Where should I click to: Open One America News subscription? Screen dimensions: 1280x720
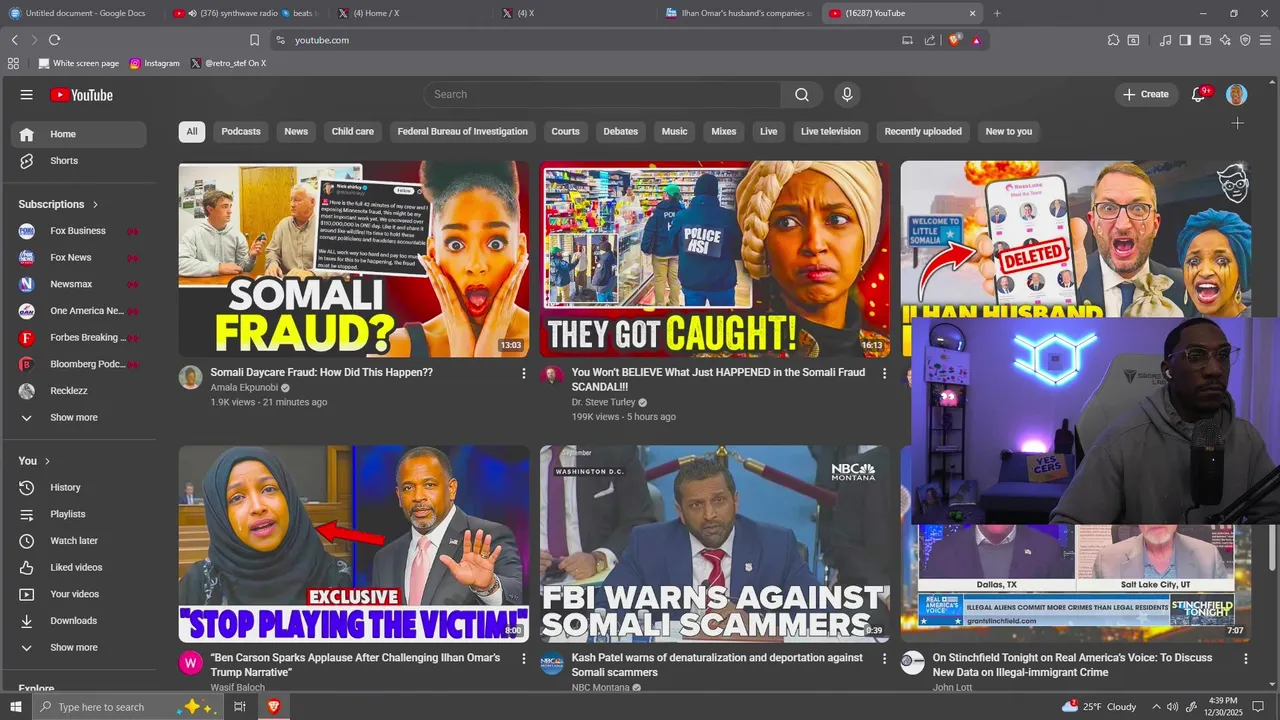point(78,311)
